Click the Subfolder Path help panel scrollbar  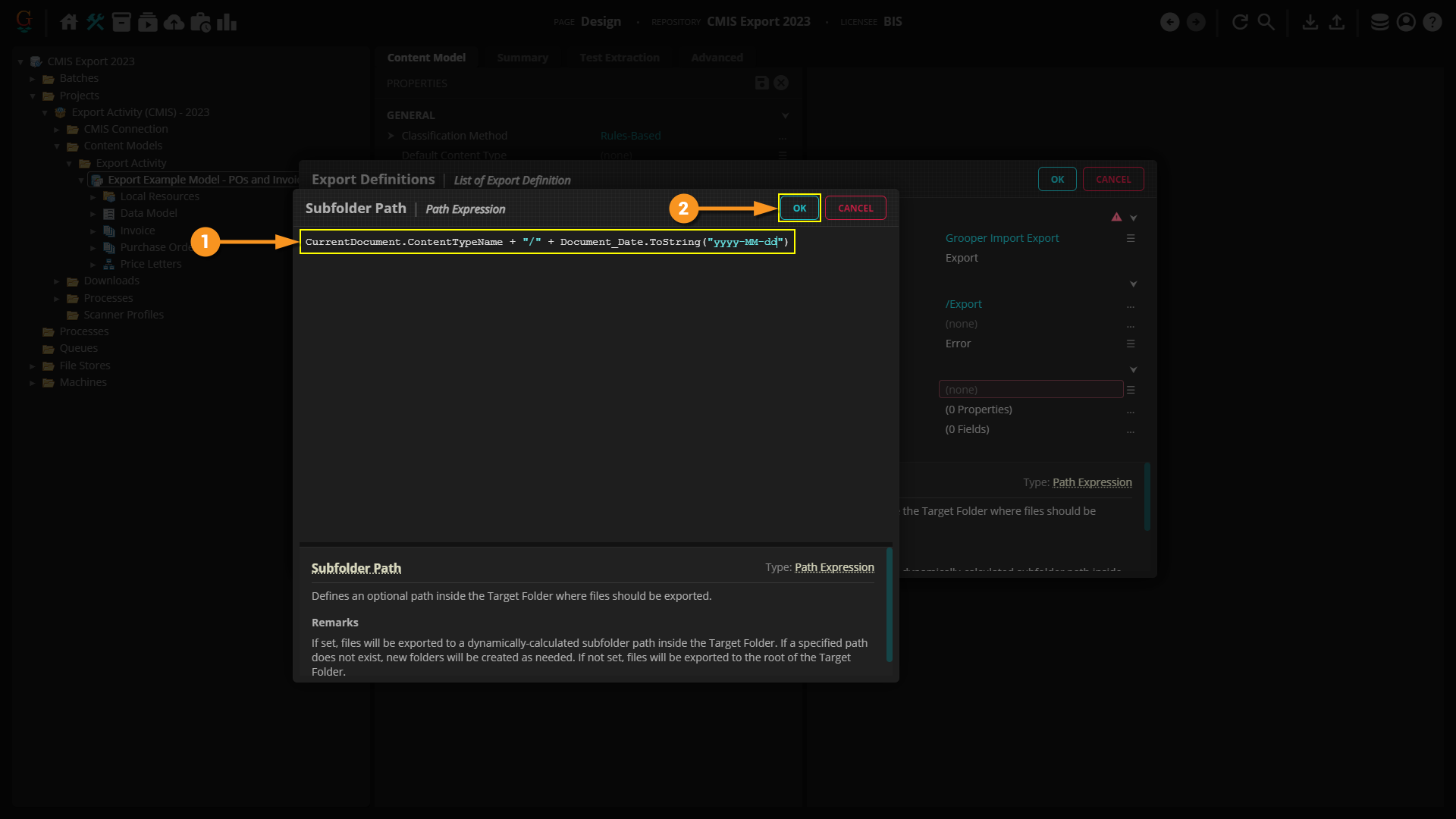pyautogui.click(x=890, y=604)
